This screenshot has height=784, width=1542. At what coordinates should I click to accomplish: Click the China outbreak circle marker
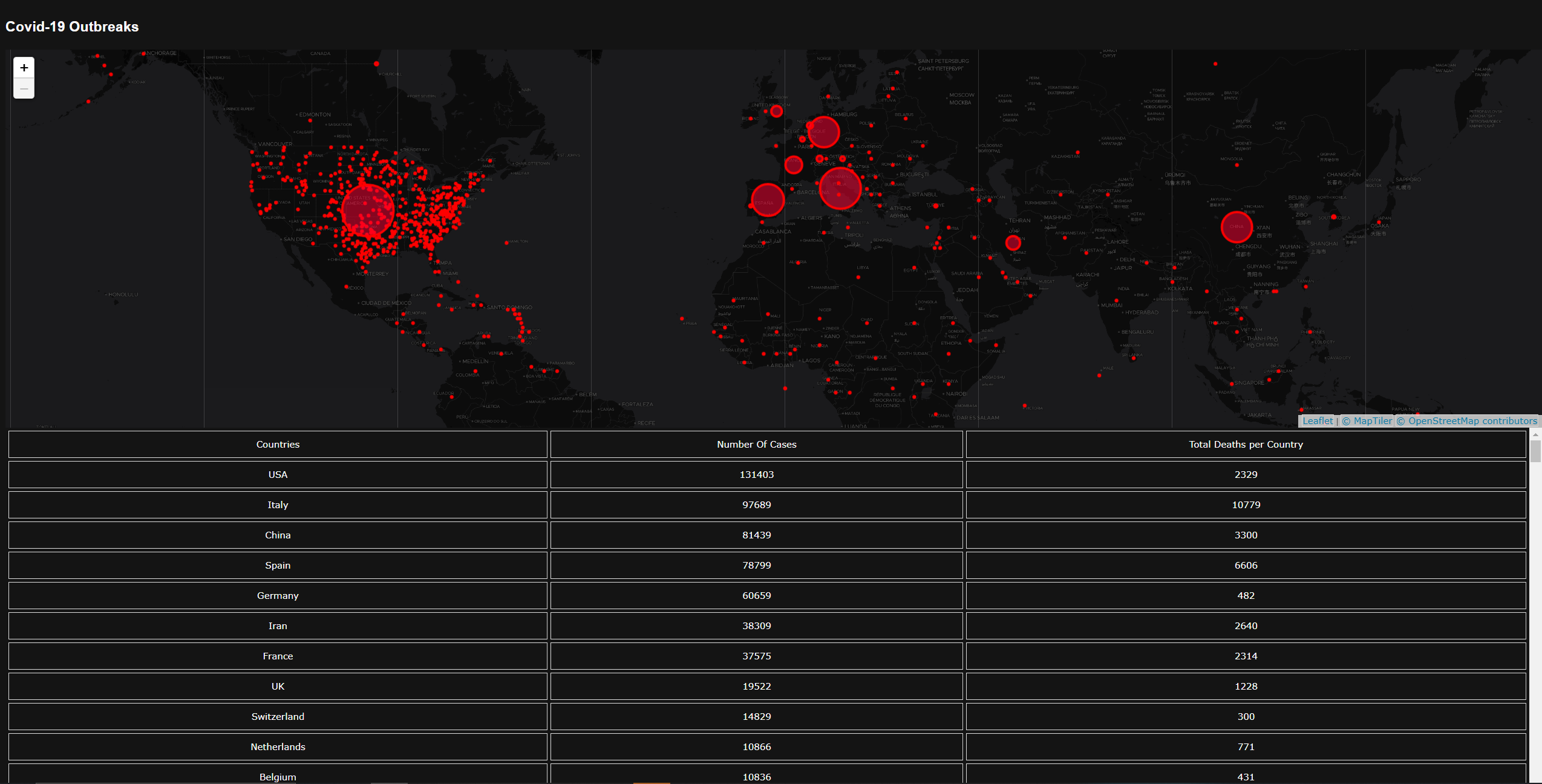(1236, 227)
